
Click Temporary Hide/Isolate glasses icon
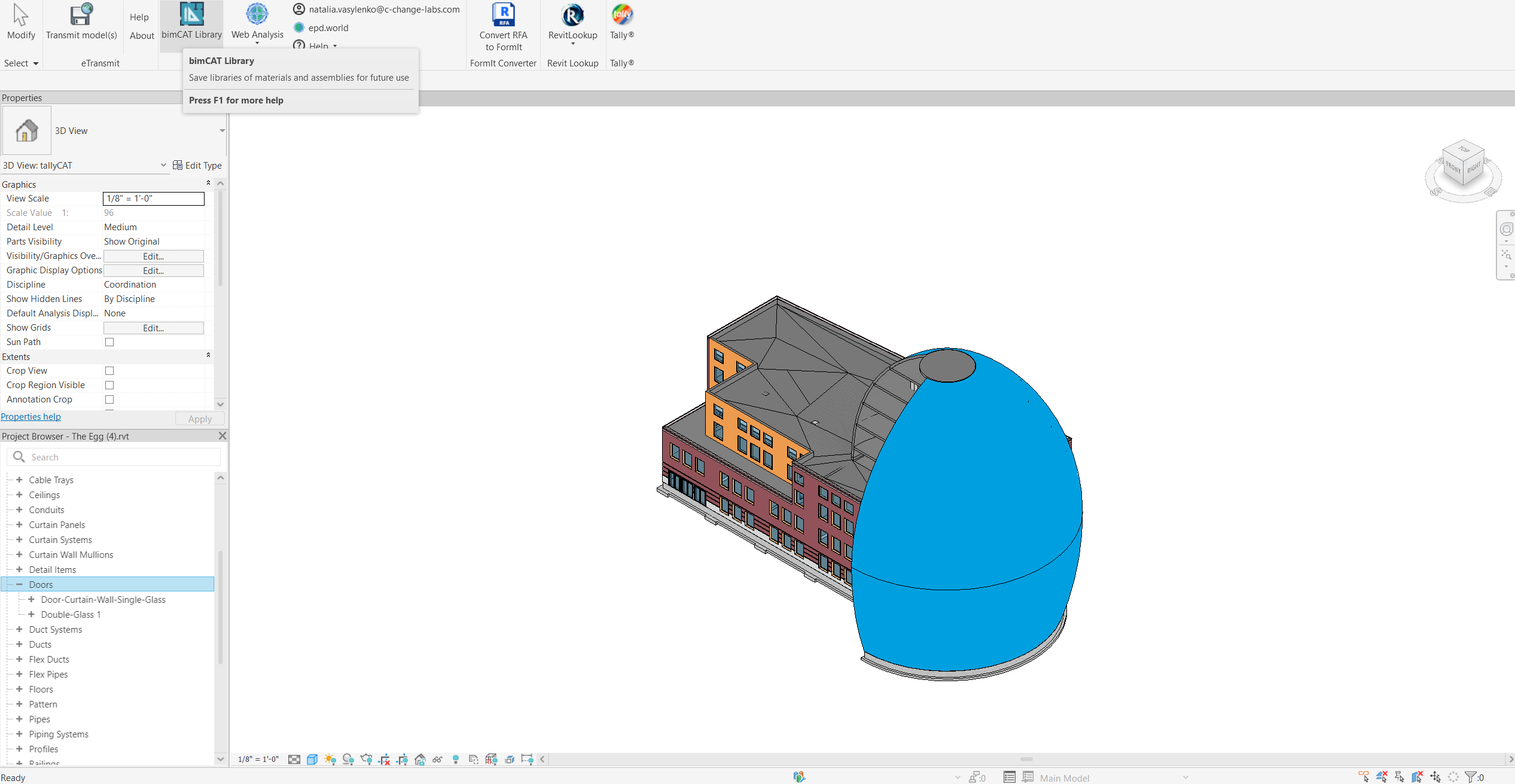click(437, 759)
